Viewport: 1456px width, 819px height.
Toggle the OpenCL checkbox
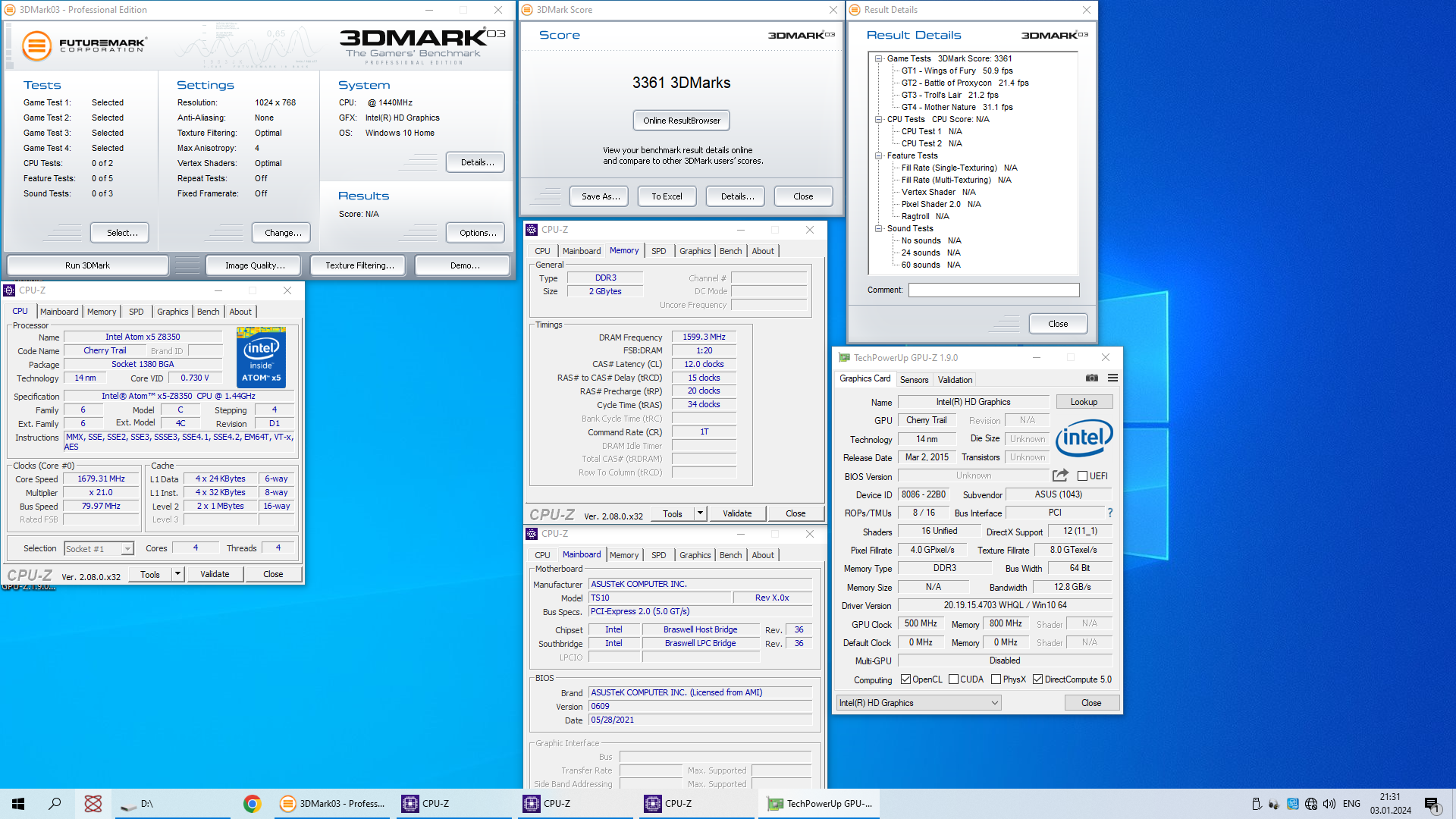pos(905,679)
